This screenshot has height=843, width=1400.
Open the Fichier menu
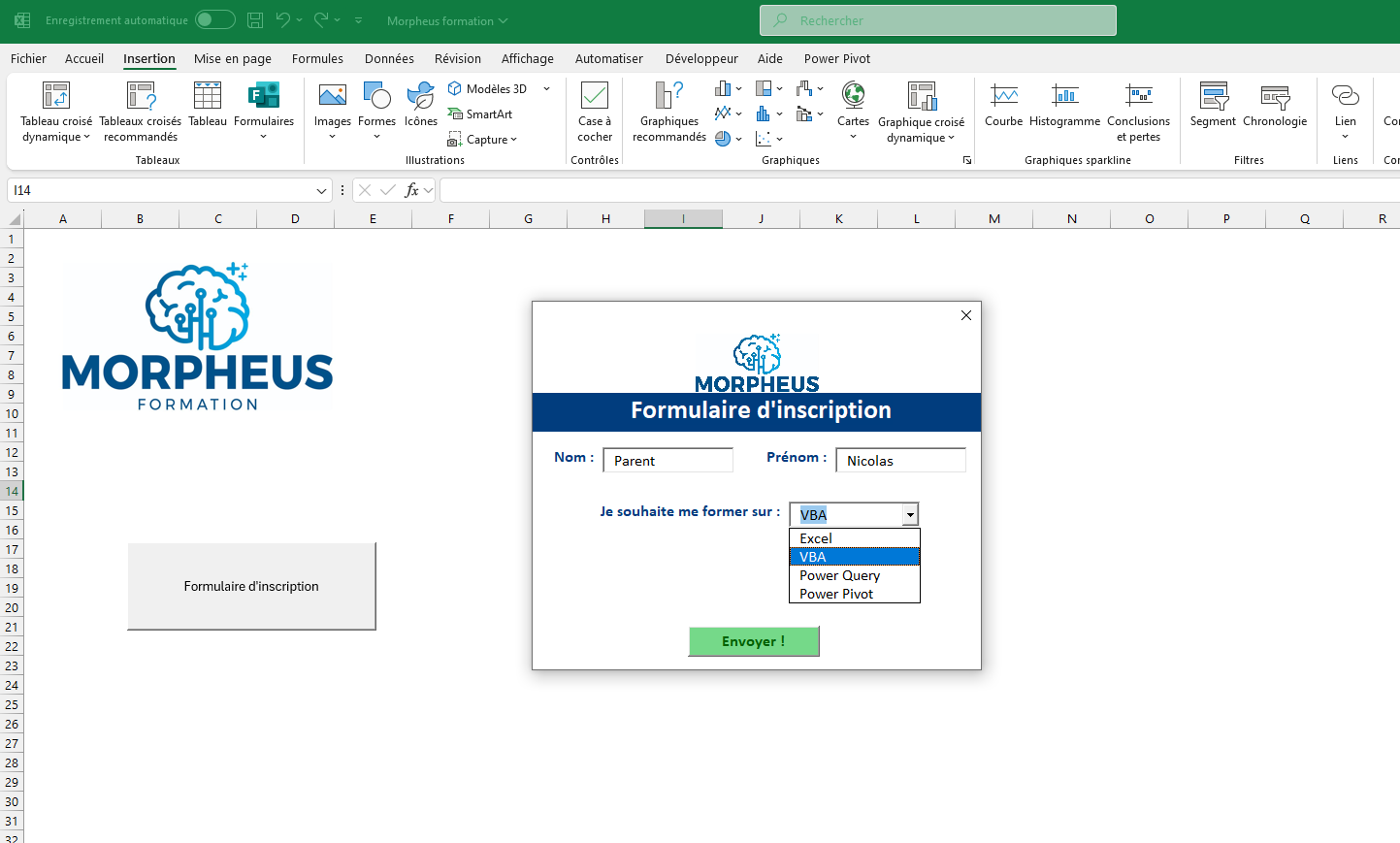(x=28, y=58)
